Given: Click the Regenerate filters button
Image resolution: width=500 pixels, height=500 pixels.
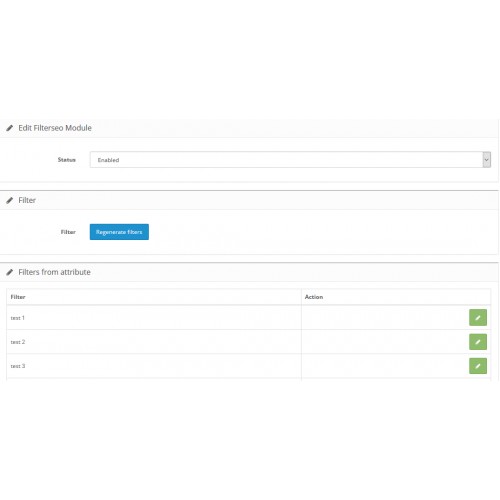Looking at the screenshot, I should 119,232.
